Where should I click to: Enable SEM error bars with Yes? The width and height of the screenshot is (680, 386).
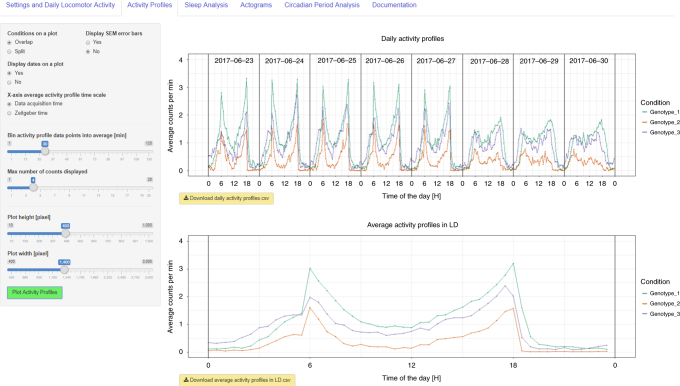pos(88,43)
